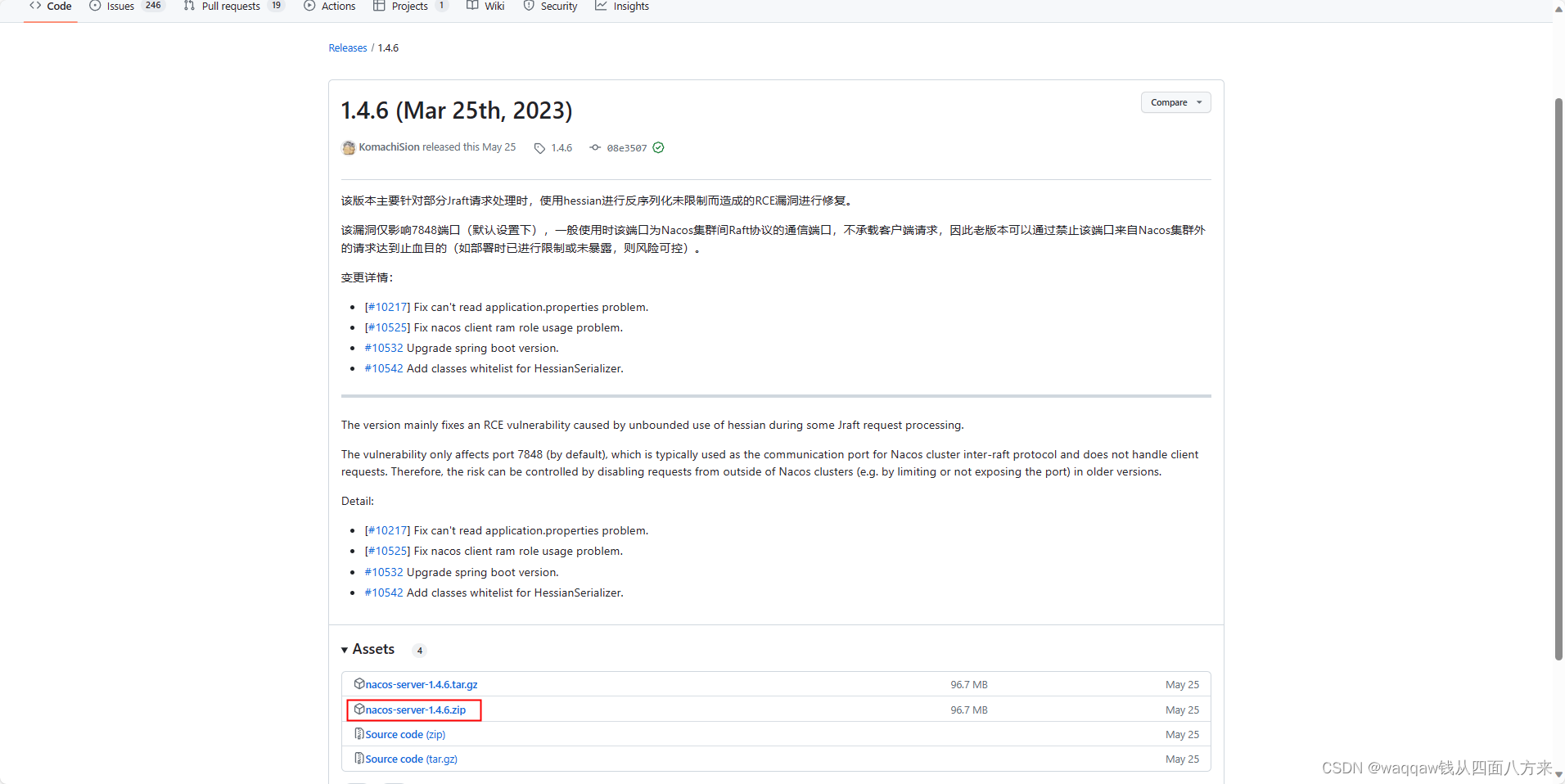Viewport: 1565px width, 784px height.
Task: Click the tag icon next to 1.4.6
Action: tap(539, 148)
